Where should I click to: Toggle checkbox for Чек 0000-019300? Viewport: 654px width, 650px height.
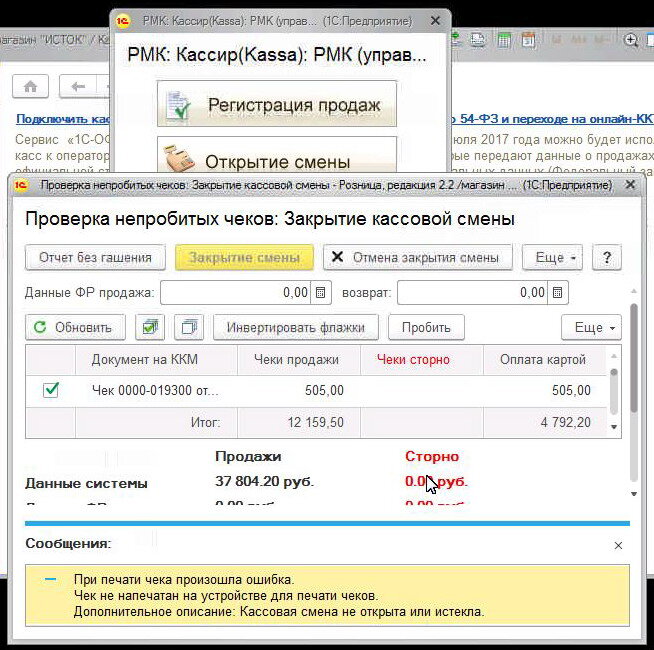[51, 390]
